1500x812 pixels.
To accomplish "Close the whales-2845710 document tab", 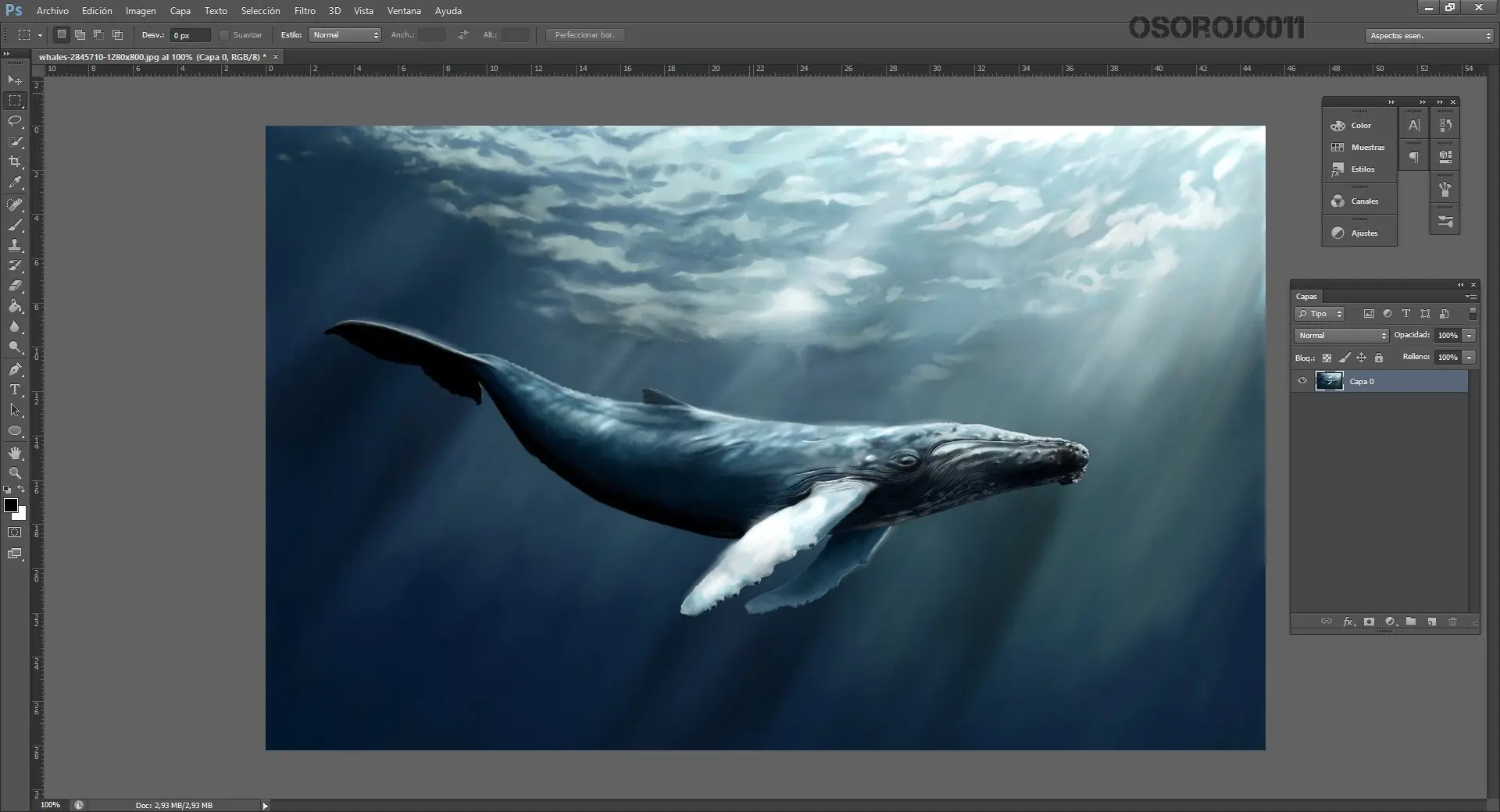I will (276, 56).
